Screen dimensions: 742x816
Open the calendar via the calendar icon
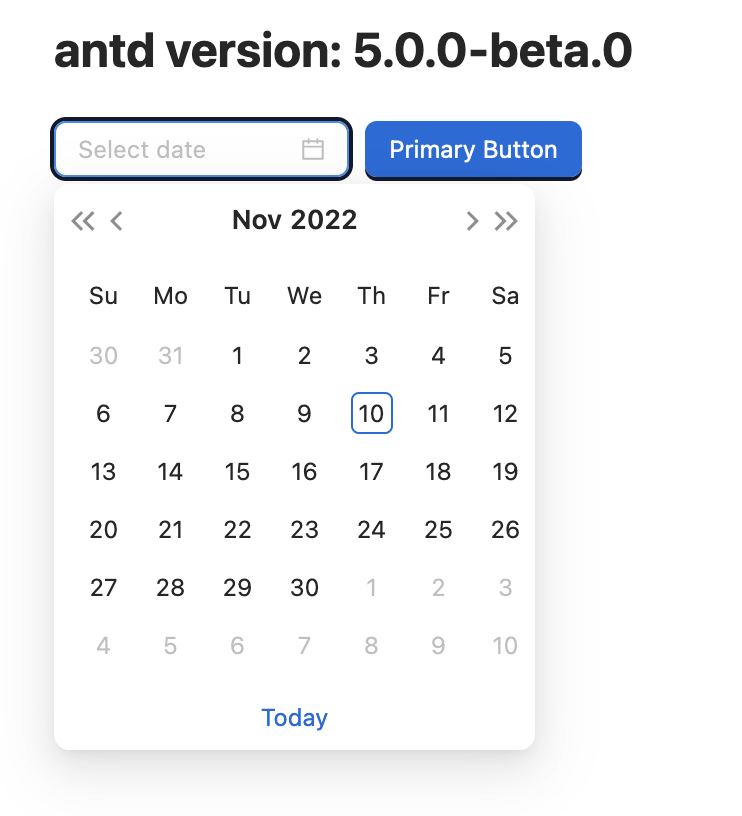click(313, 149)
